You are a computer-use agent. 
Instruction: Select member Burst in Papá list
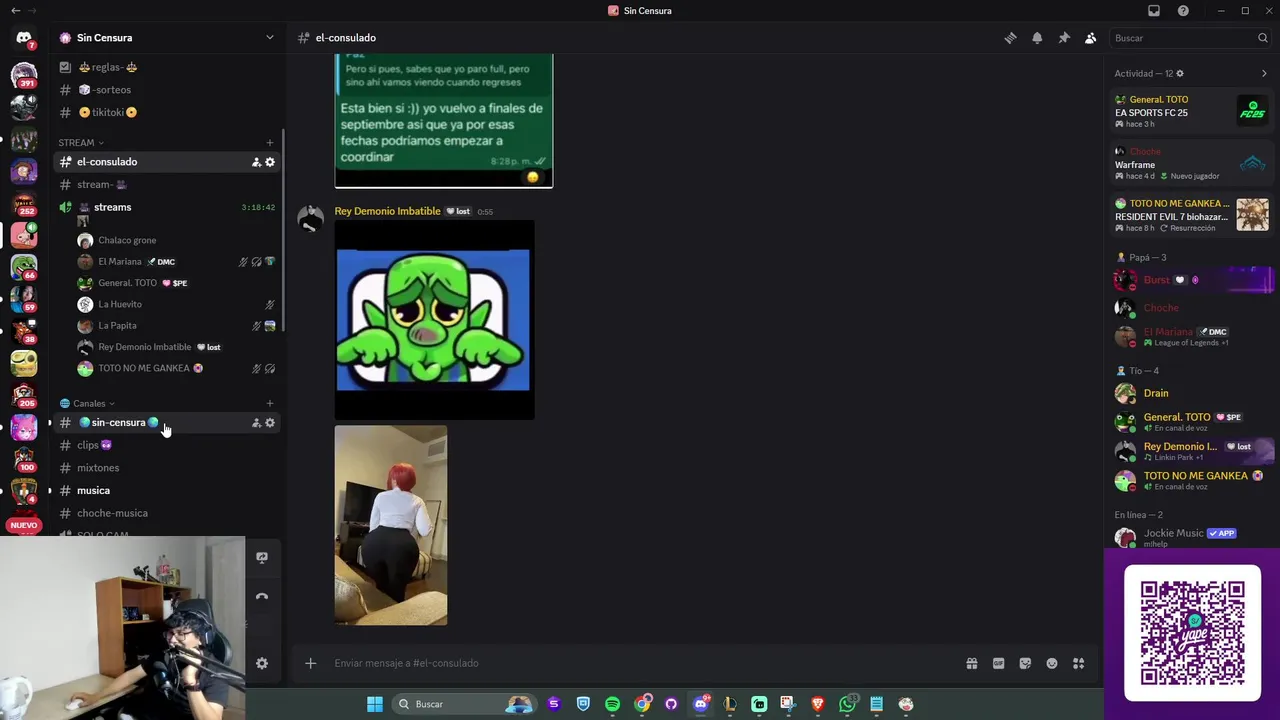(x=1192, y=280)
